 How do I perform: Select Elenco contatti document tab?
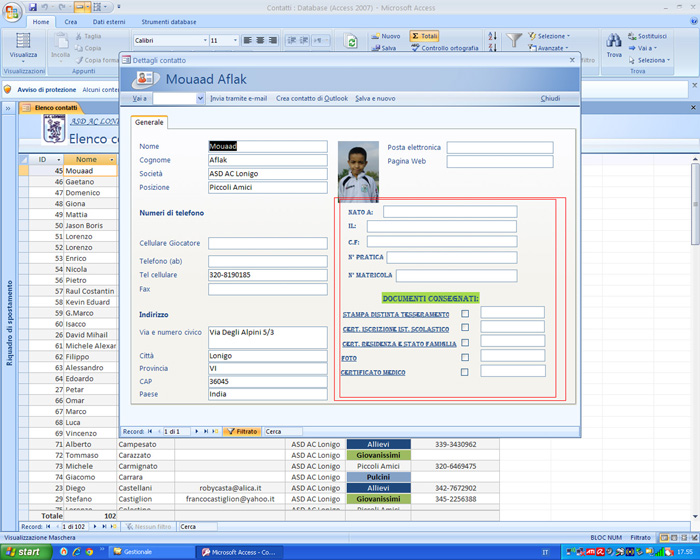pos(51,108)
